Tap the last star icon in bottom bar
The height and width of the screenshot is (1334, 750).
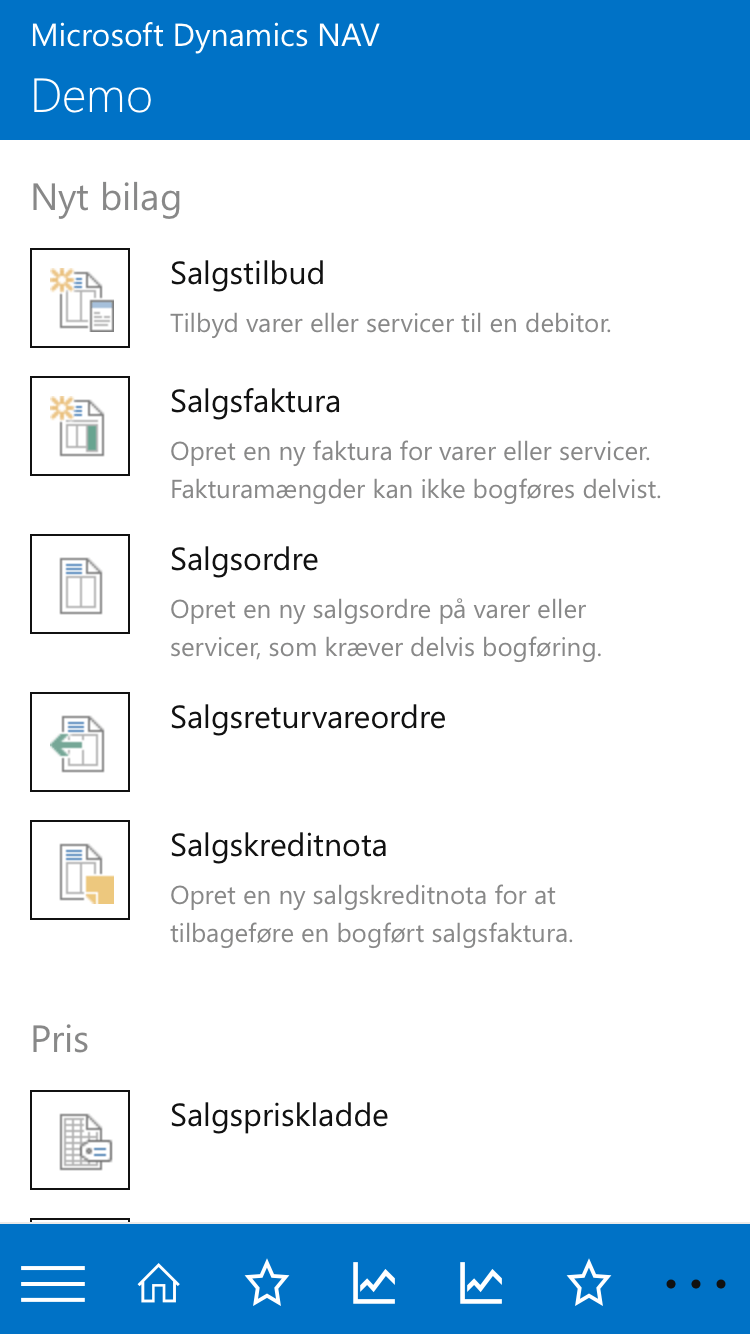click(588, 1283)
